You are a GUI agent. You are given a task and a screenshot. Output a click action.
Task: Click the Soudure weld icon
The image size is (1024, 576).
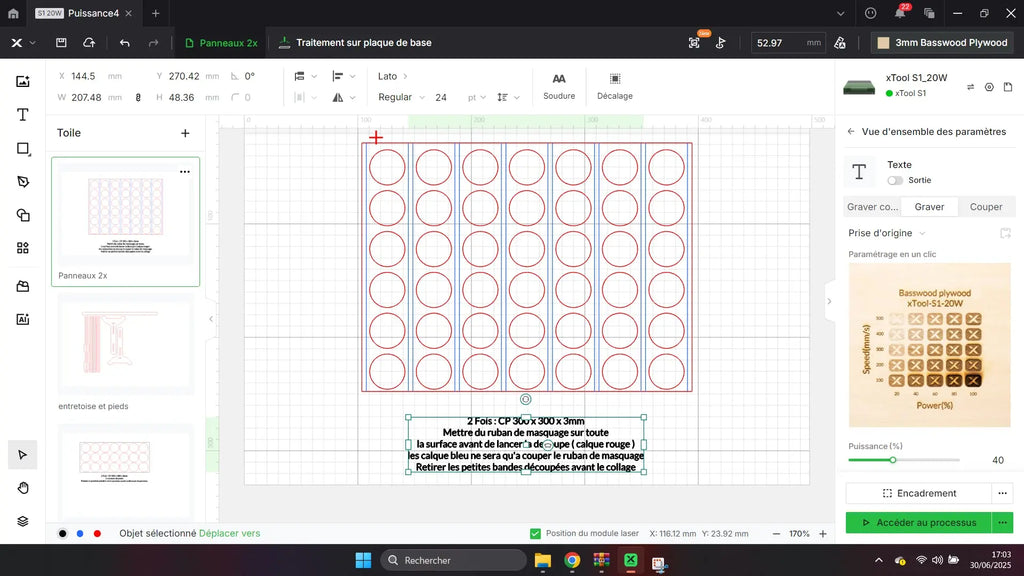pos(559,79)
